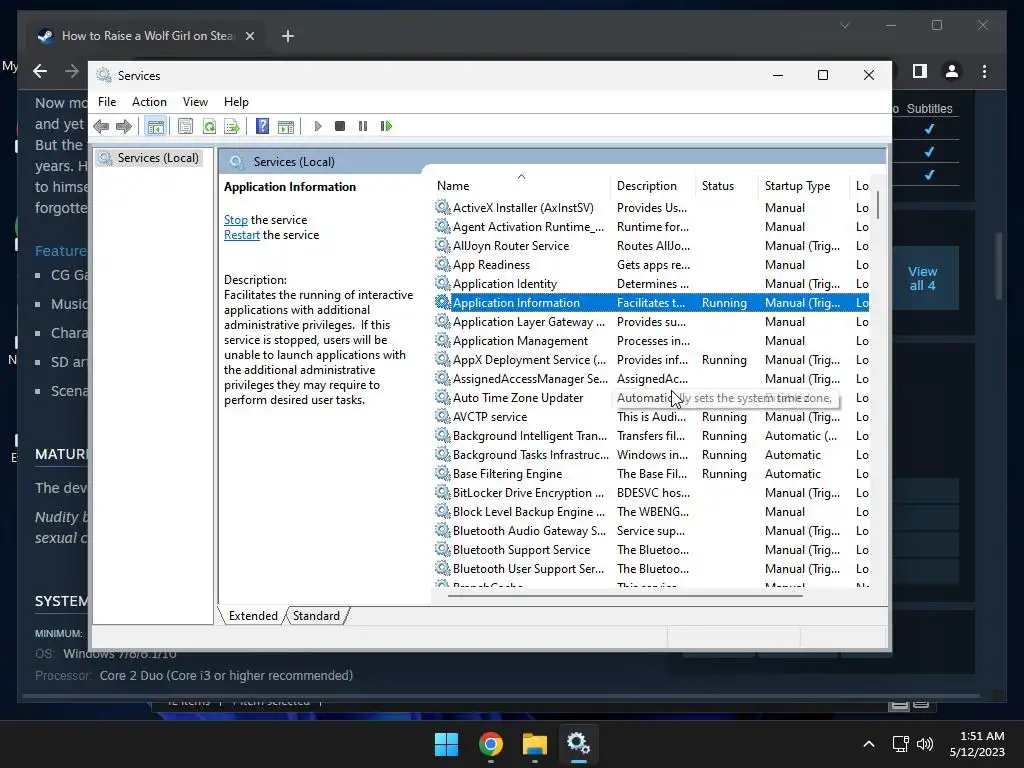Click the services list vertical scrollbar
Image resolution: width=1024 pixels, height=768 pixels.
[878, 205]
